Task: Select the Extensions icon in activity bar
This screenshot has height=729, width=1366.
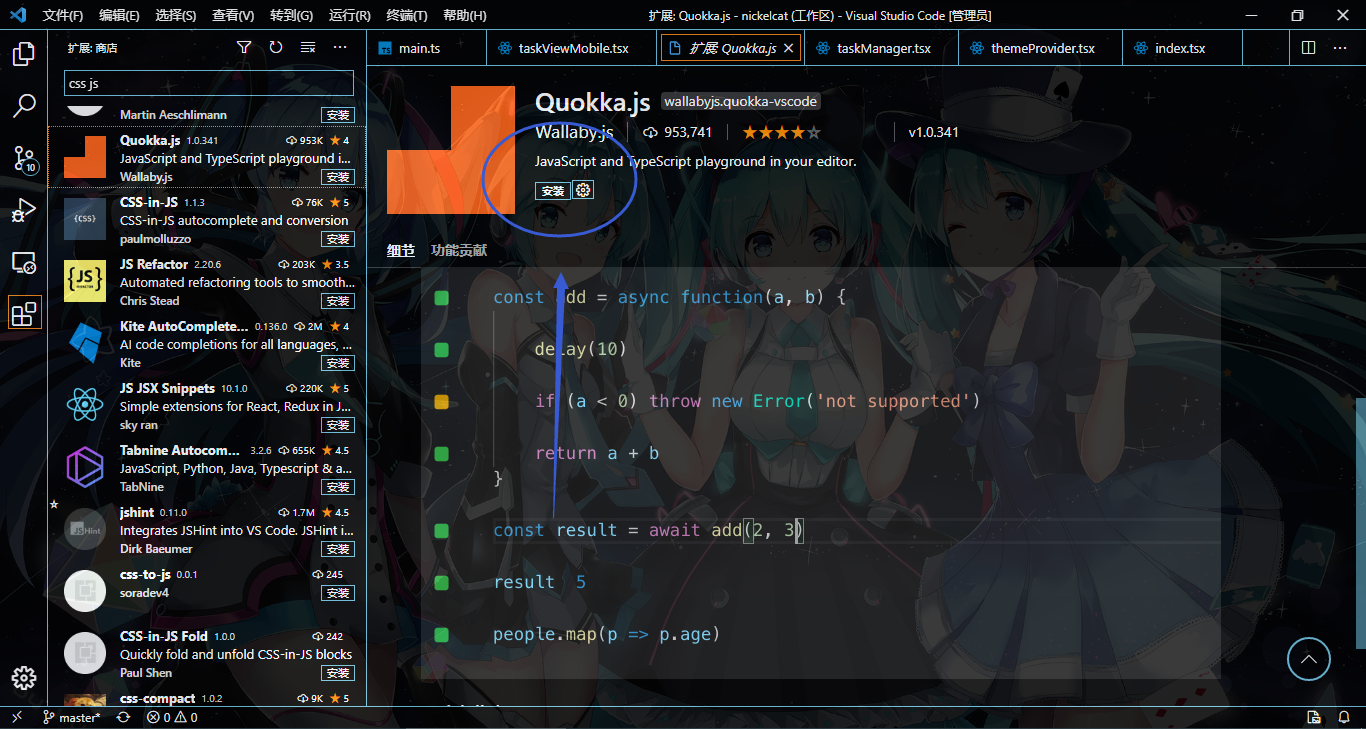Action: pos(23,314)
